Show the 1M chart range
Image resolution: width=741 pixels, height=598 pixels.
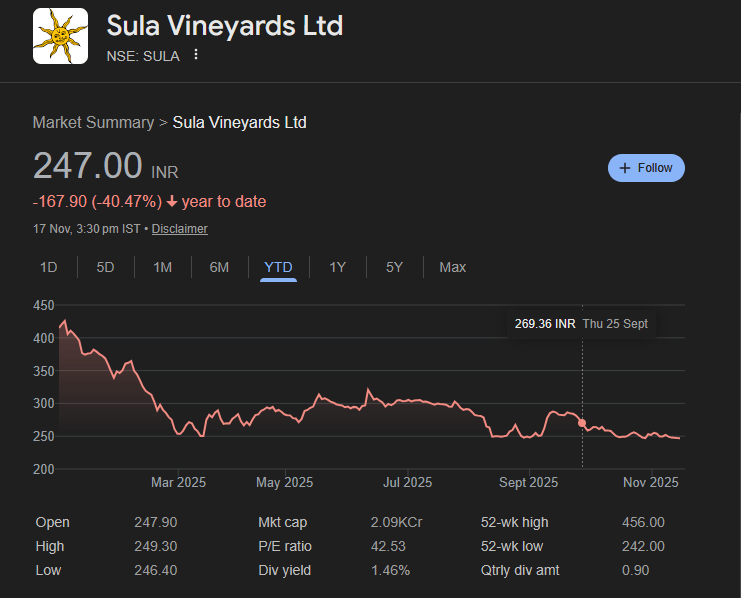tap(162, 267)
